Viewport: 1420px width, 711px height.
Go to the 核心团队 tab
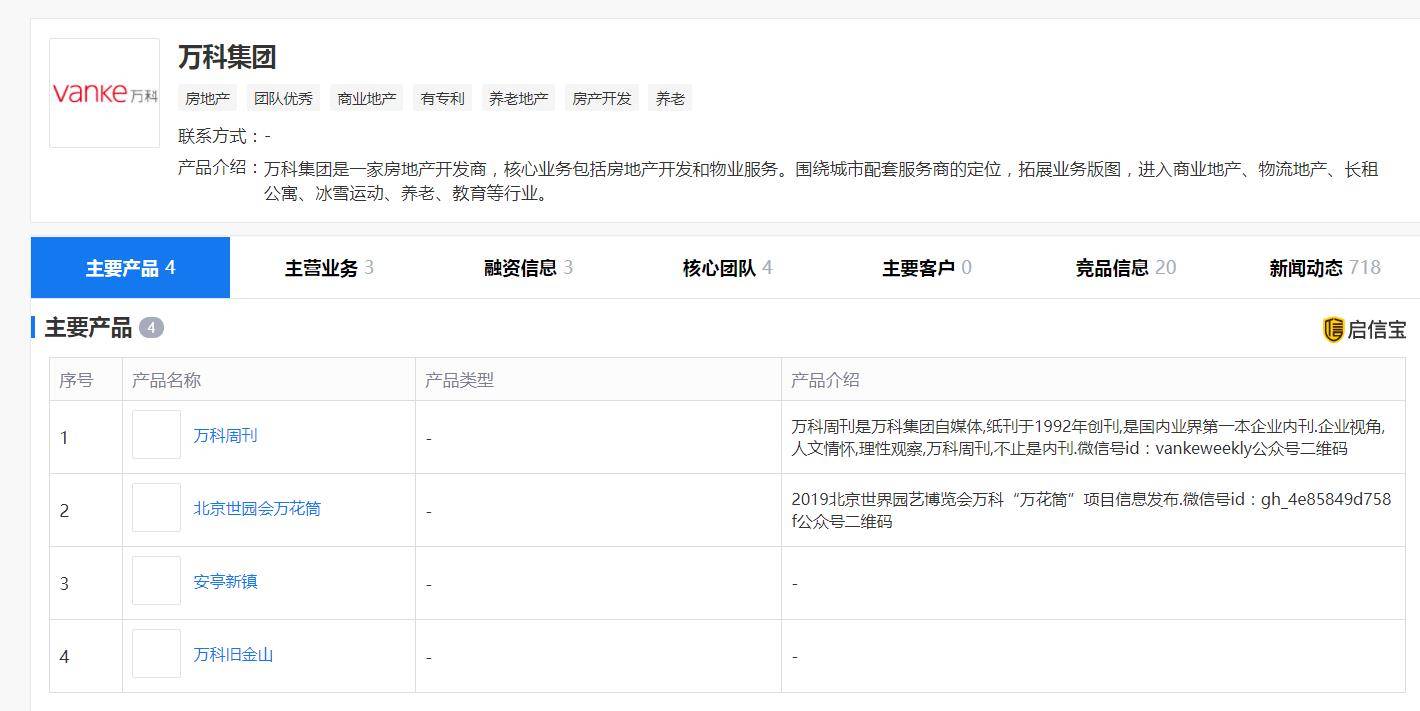pos(727,268)
